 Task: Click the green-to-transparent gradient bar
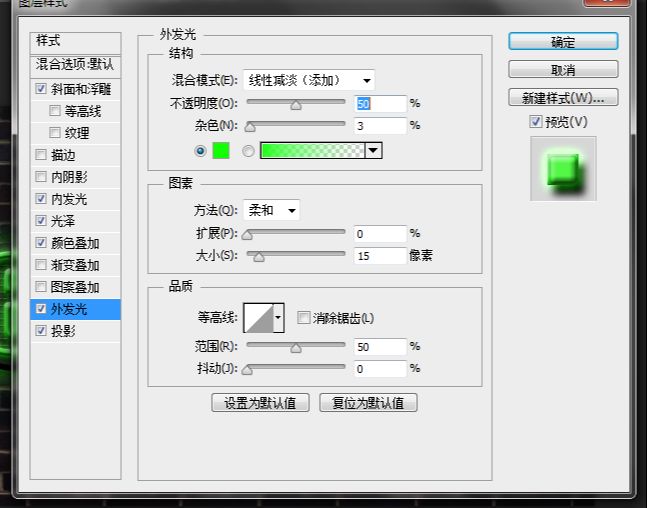click(x=313, y=151)
